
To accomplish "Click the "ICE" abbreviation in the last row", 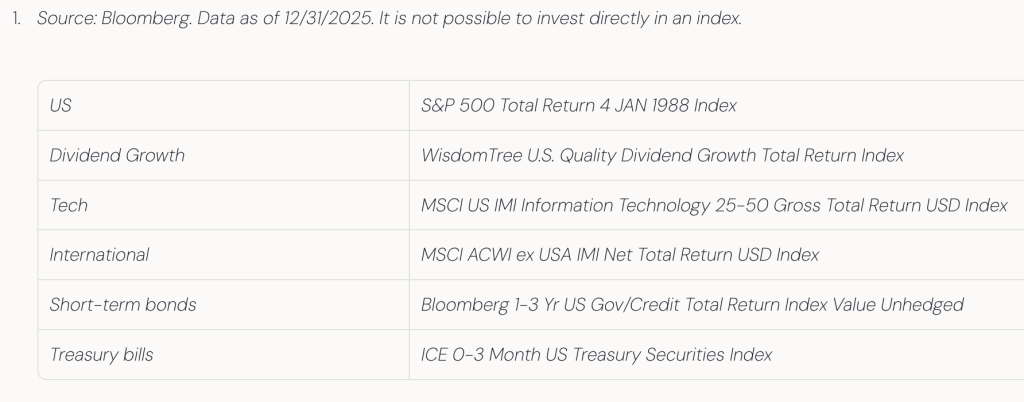I will [x=435, y=355].
